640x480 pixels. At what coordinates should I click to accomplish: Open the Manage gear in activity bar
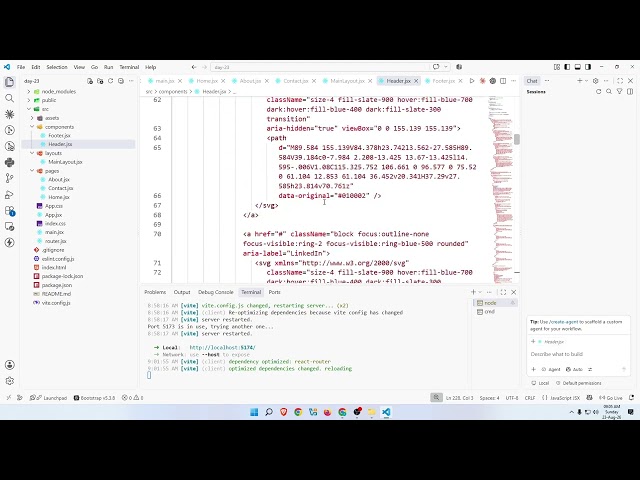click(x=9, y=381)
